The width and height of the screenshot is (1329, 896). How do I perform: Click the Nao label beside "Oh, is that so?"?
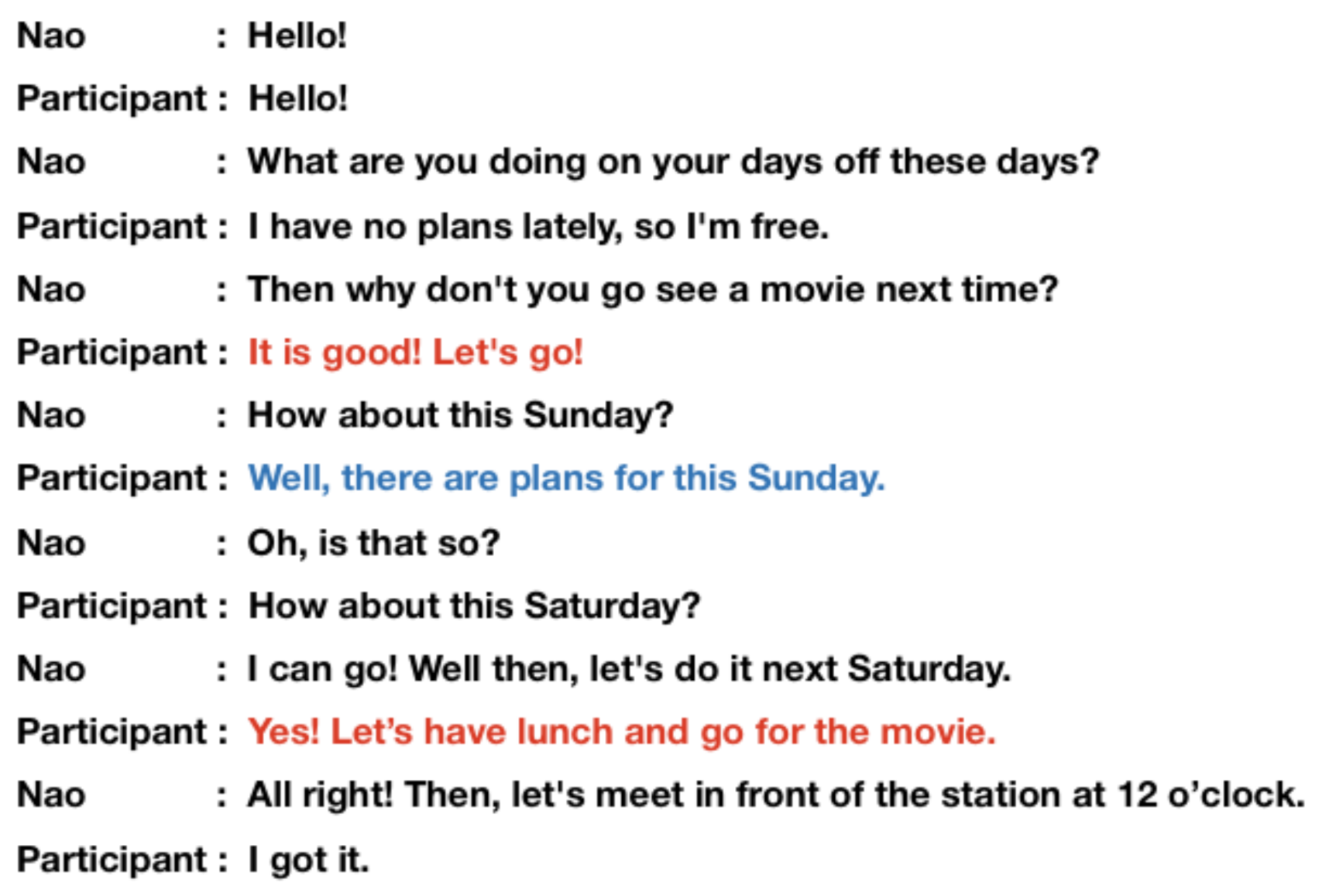click(x=51, y=543)
